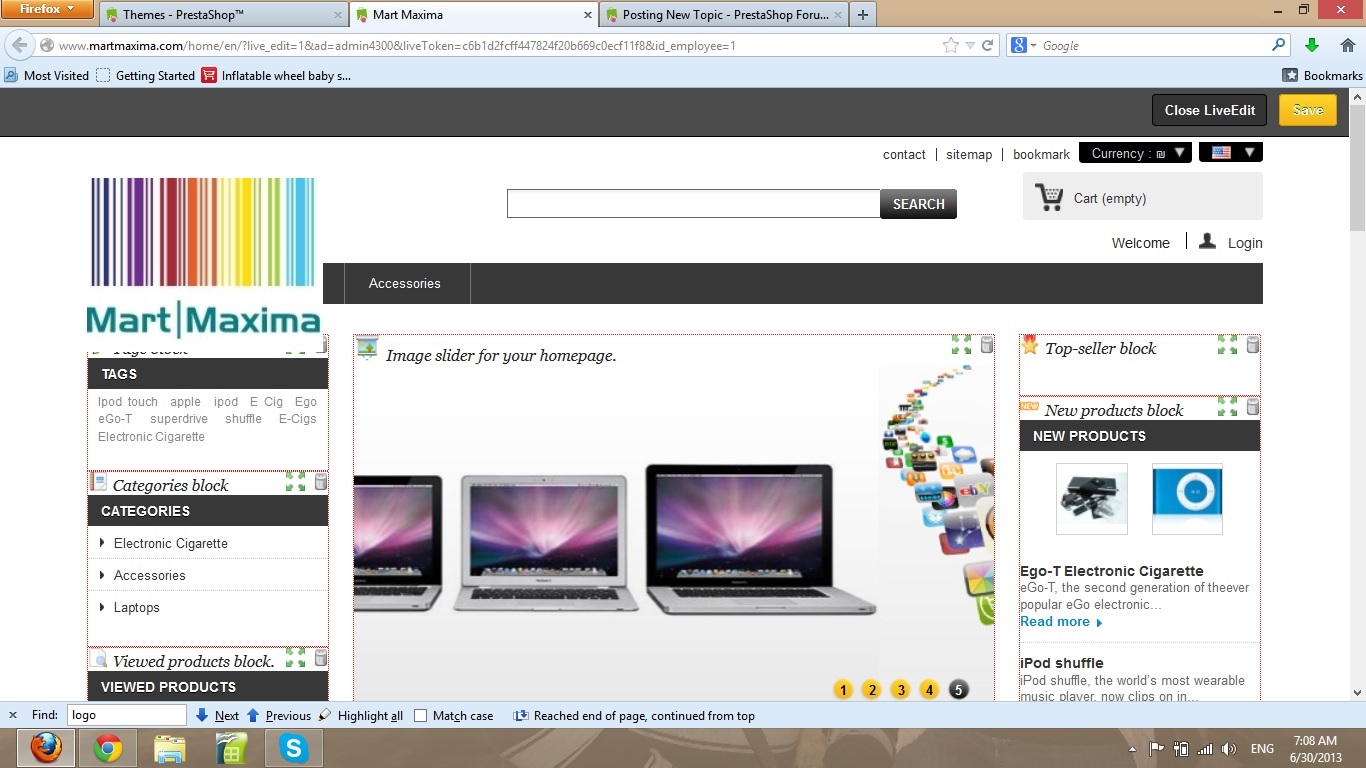Open URL history dropdown arrow in address bar
The image size is (1366, 768).
point(969,45)
